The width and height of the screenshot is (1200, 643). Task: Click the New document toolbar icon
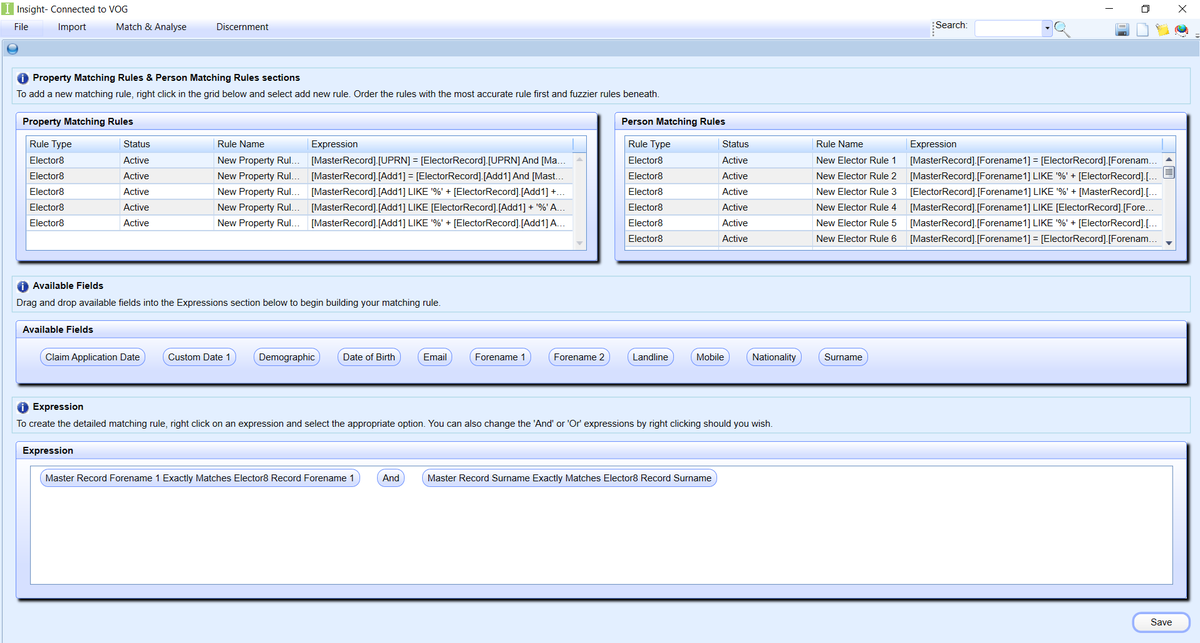coord(1142,29)
